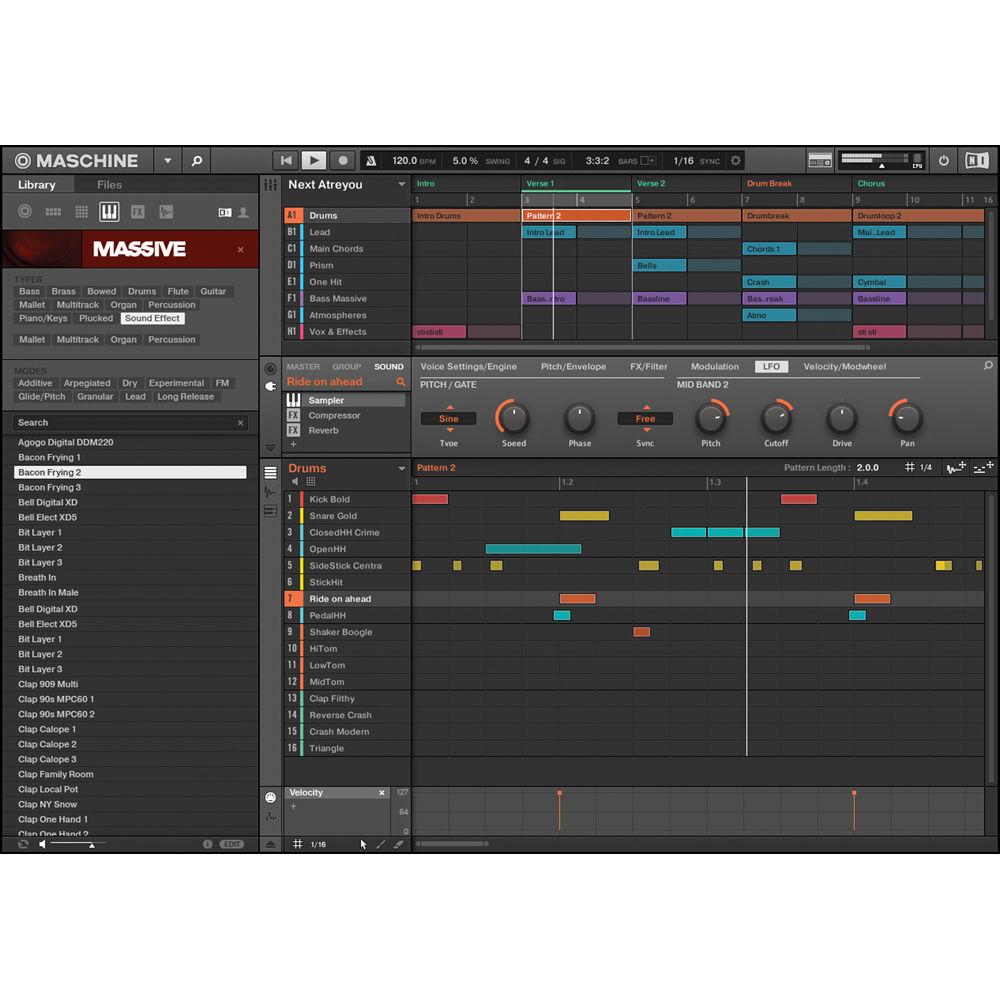Expand the Drums group dropdown arrow

tap(402, 468)
